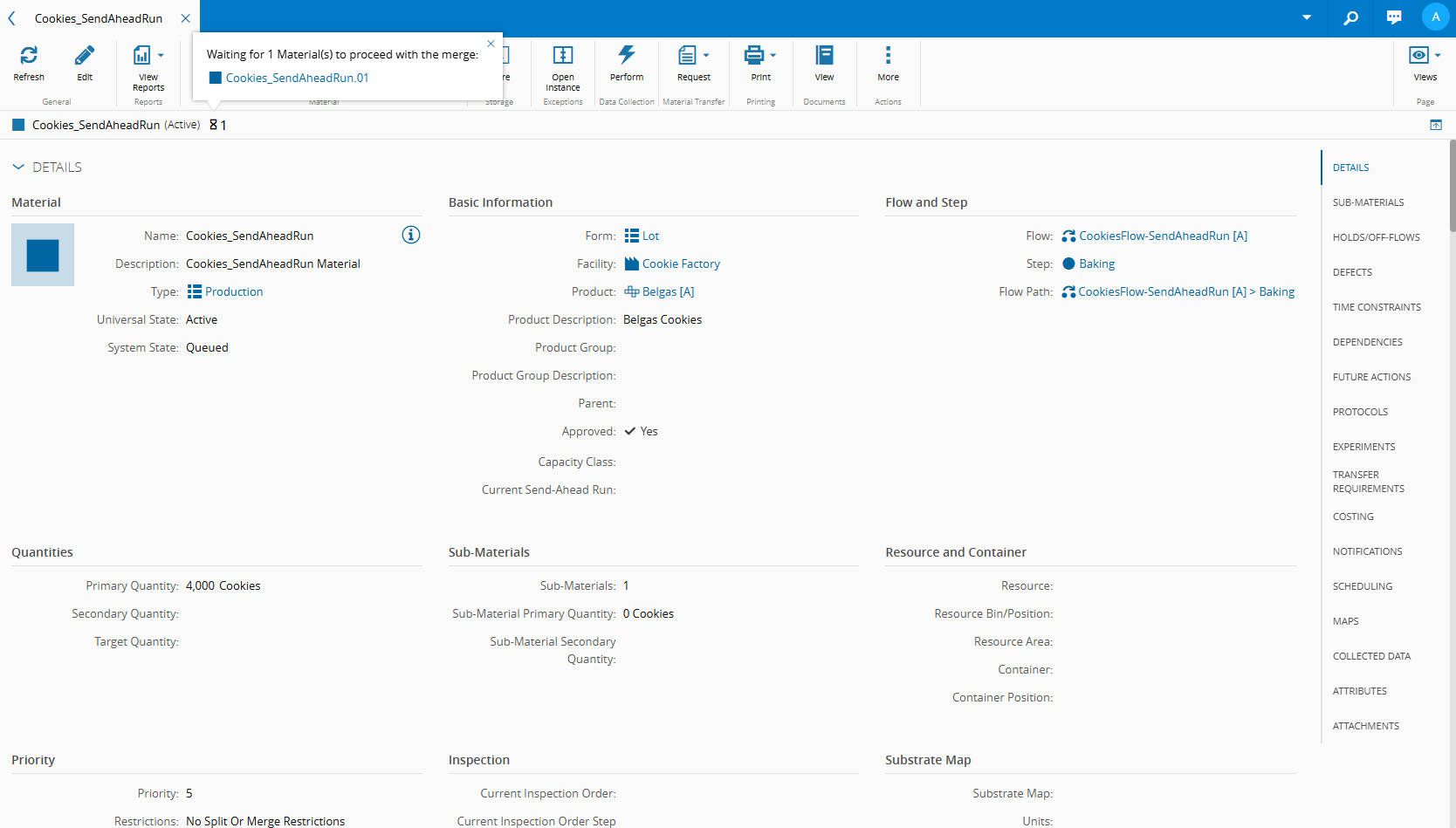Expand the View Reports dropdown
1456x828 pixels.
coord(161,55)
